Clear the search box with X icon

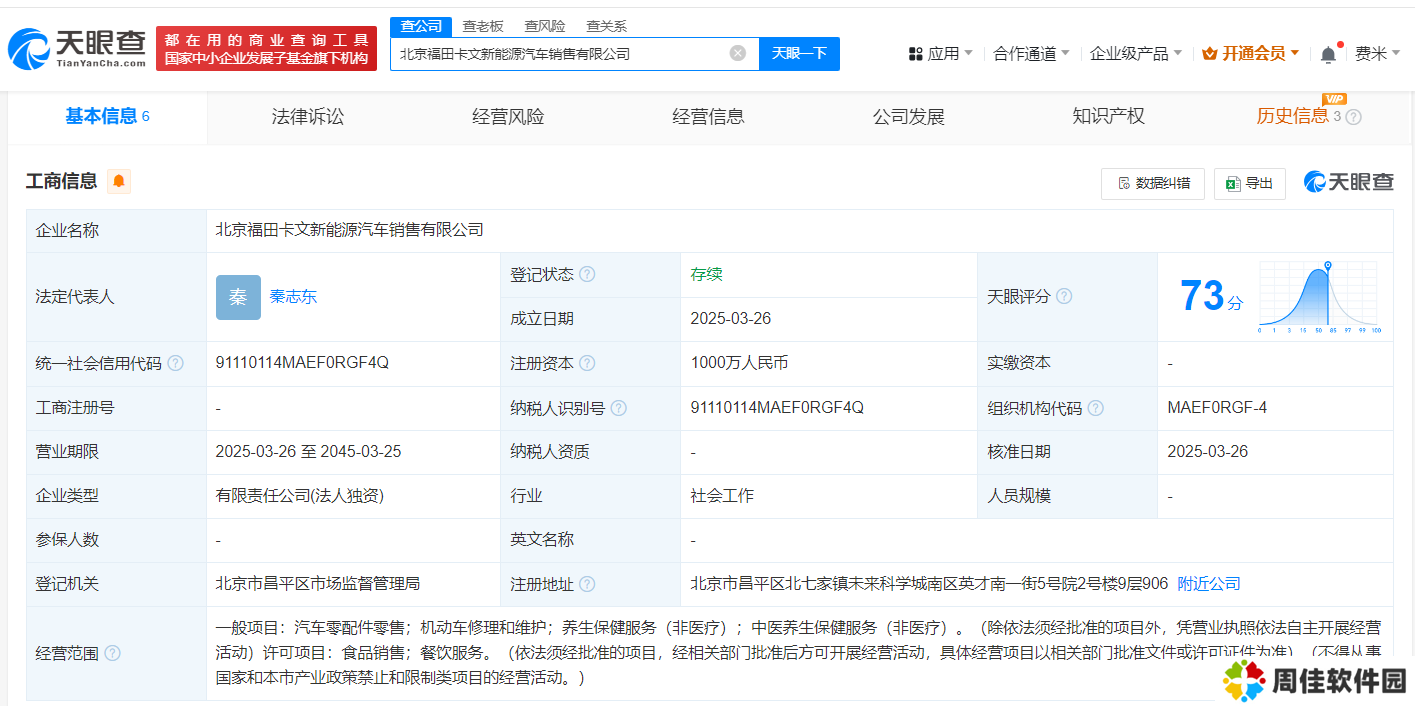(x=738, y=54)
